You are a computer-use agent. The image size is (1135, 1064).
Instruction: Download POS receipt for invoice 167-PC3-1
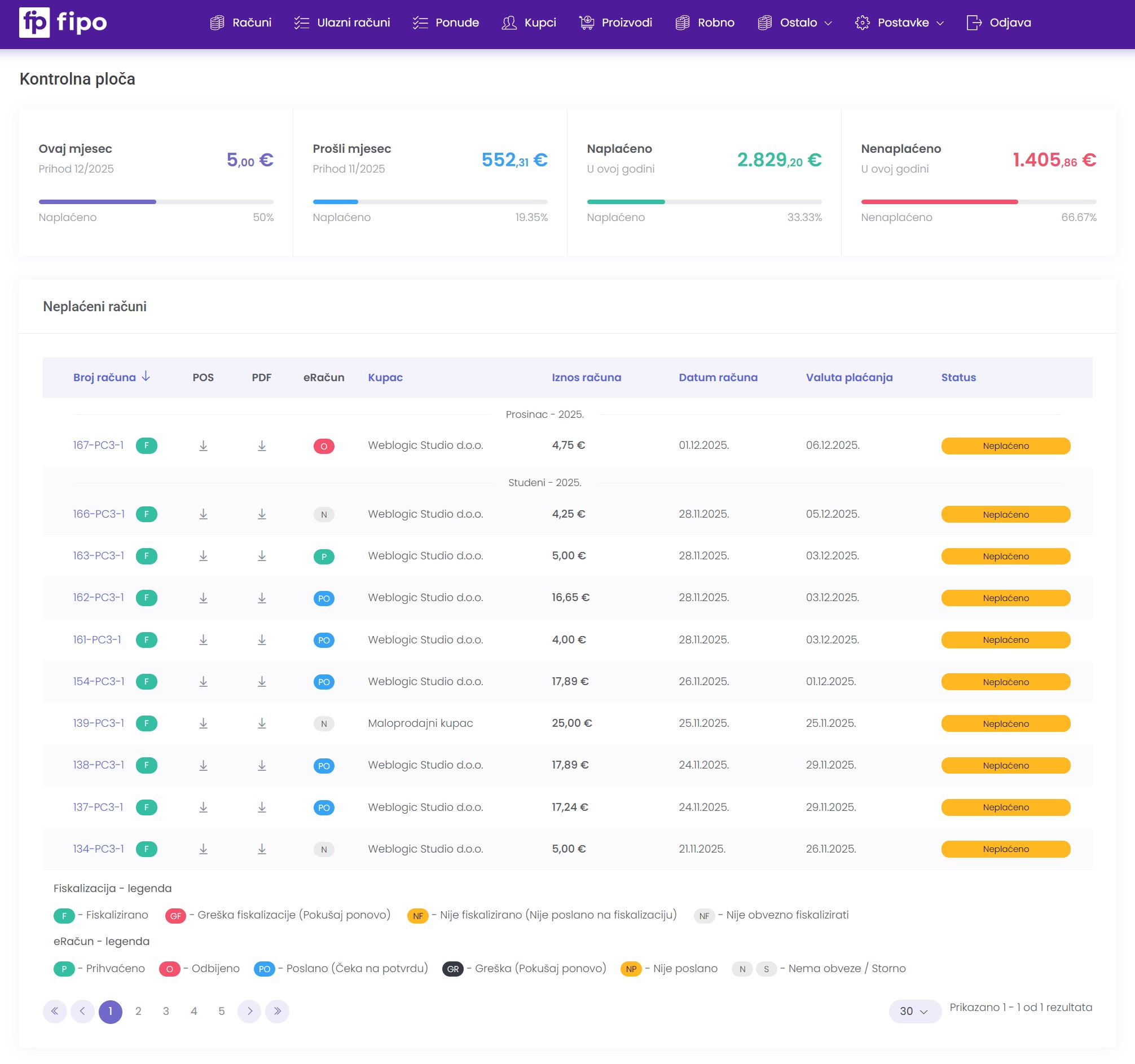pyautogui.click(x=203, y=446)
